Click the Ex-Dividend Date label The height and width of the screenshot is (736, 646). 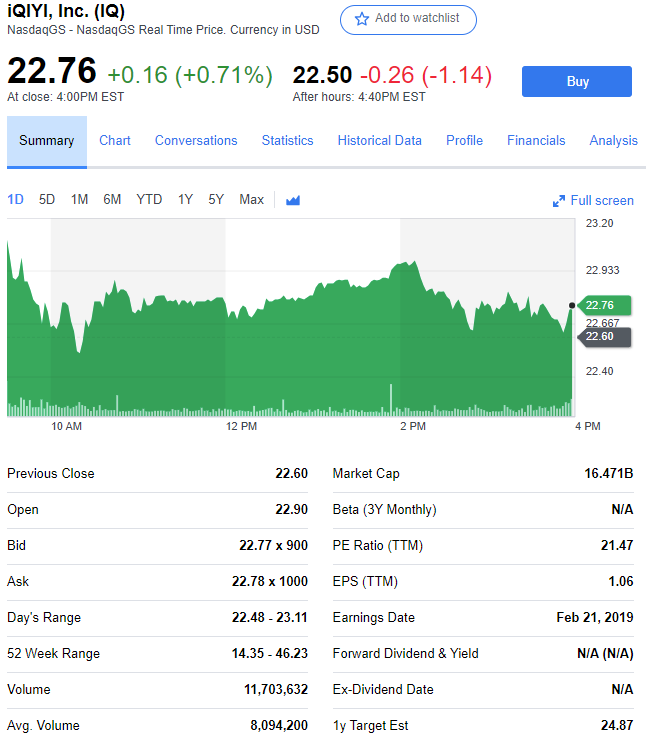coord(383,690)
